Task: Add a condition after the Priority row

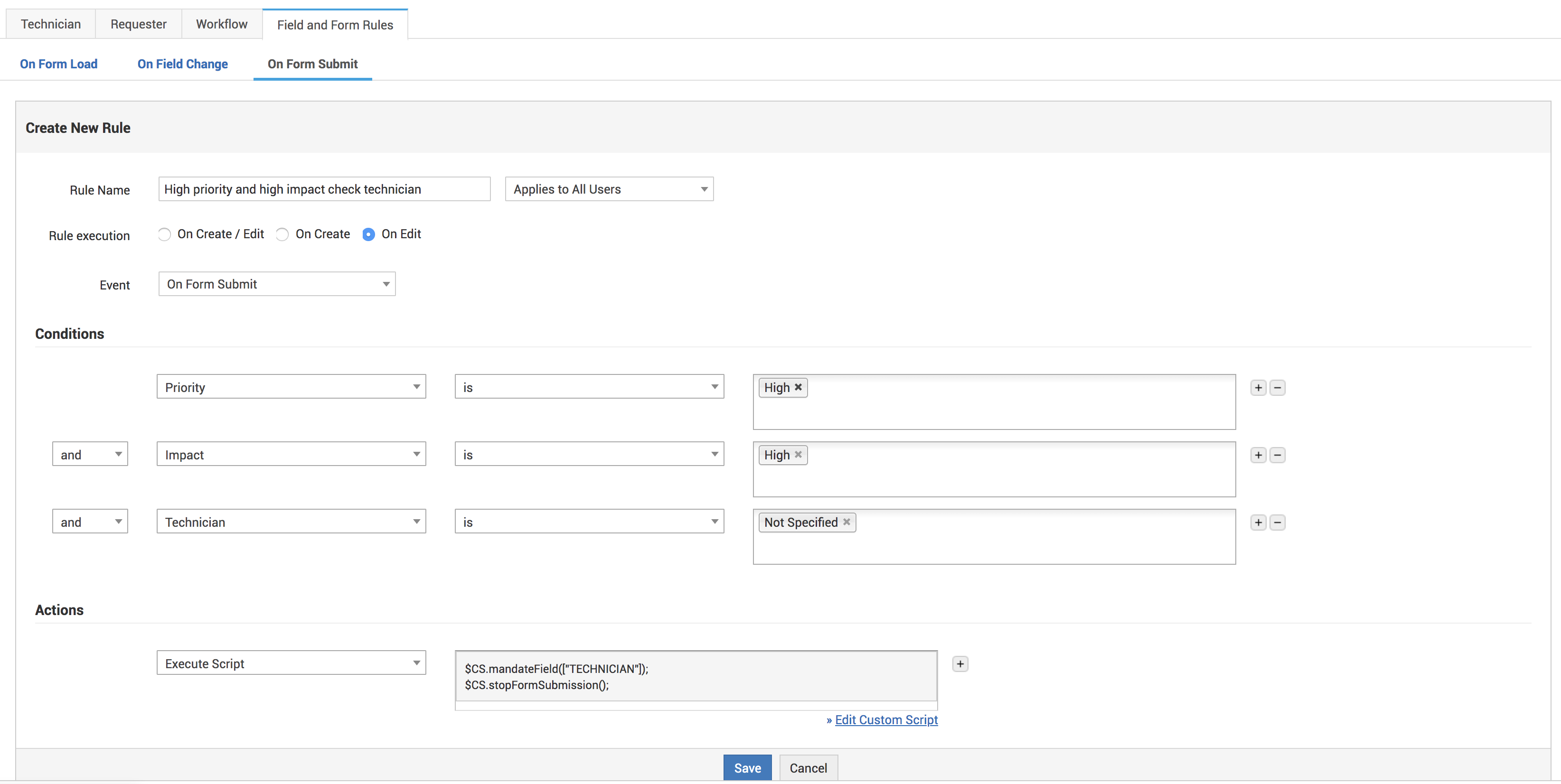Action: pyautogui.click(x=1258, y=388)
